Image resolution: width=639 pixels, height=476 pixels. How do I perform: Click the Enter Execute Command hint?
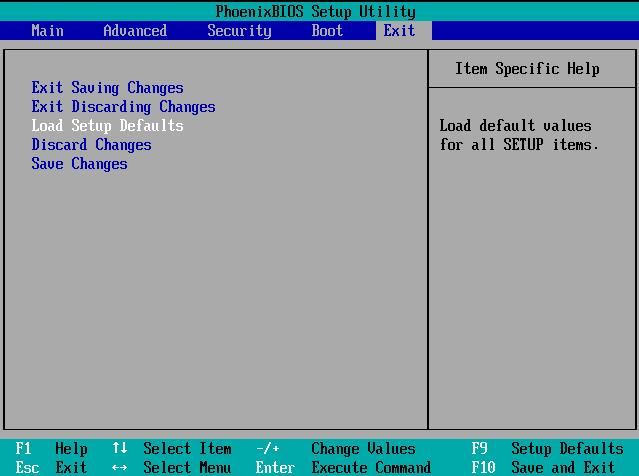point(343,467)
